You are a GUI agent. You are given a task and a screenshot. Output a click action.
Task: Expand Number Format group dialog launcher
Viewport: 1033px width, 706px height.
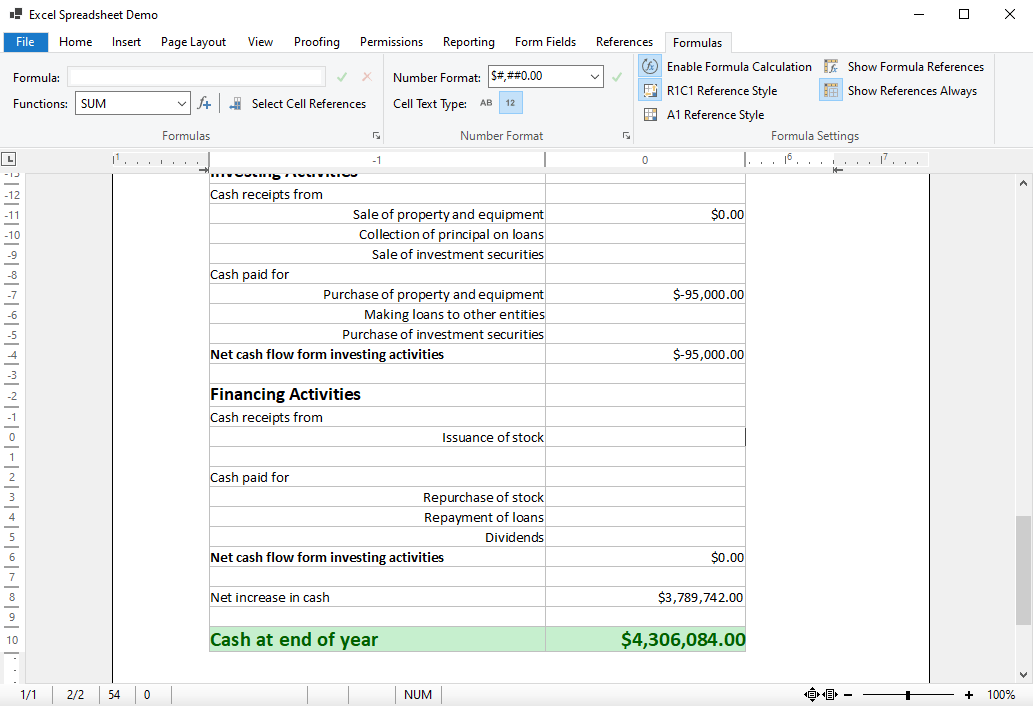click(626, 136)
